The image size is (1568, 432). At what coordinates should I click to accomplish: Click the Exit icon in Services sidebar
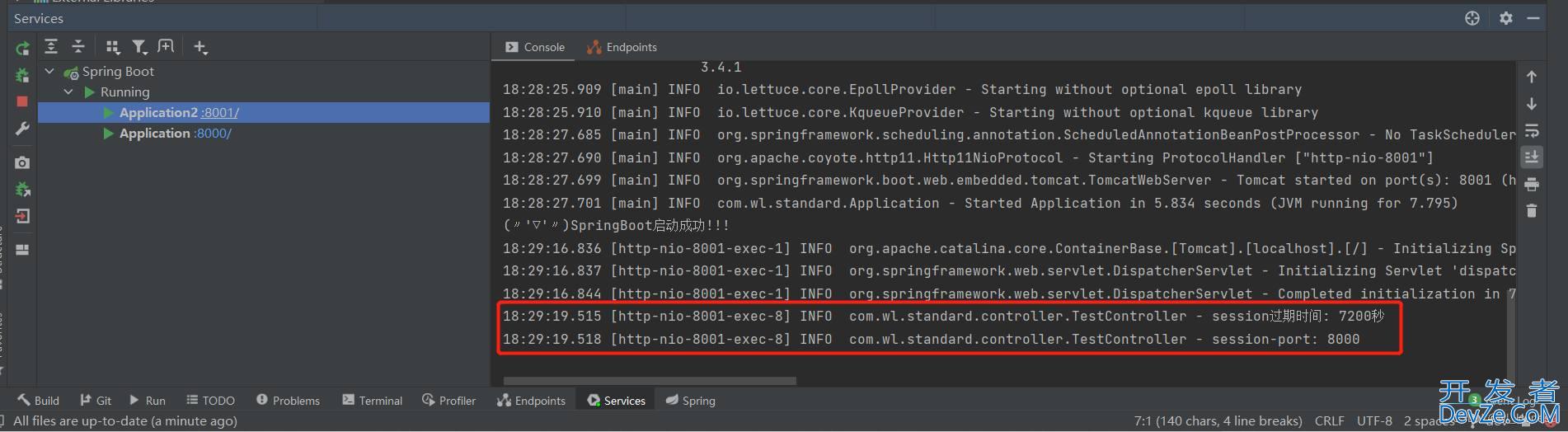(22, 216)
